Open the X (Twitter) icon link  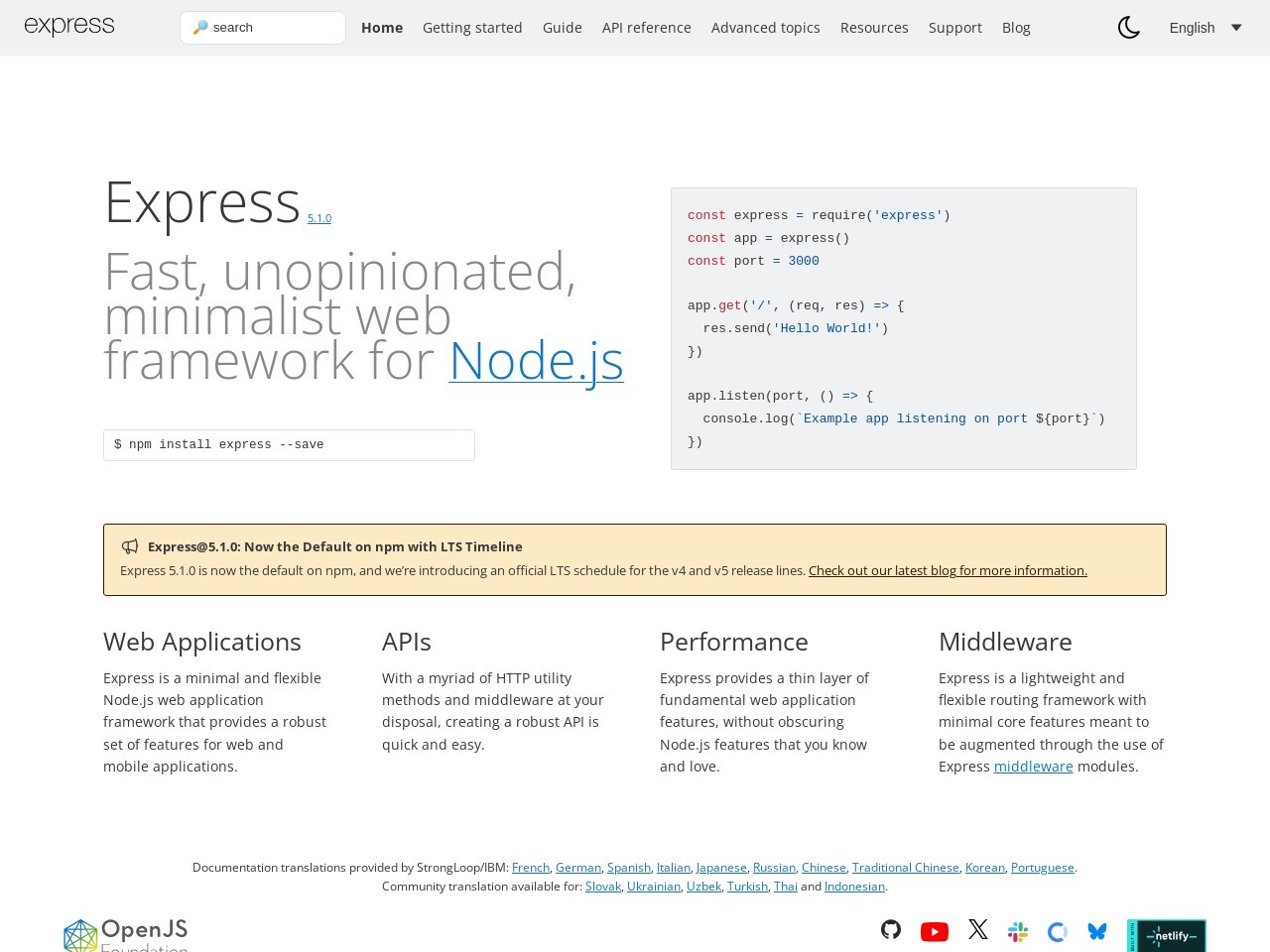978,929
